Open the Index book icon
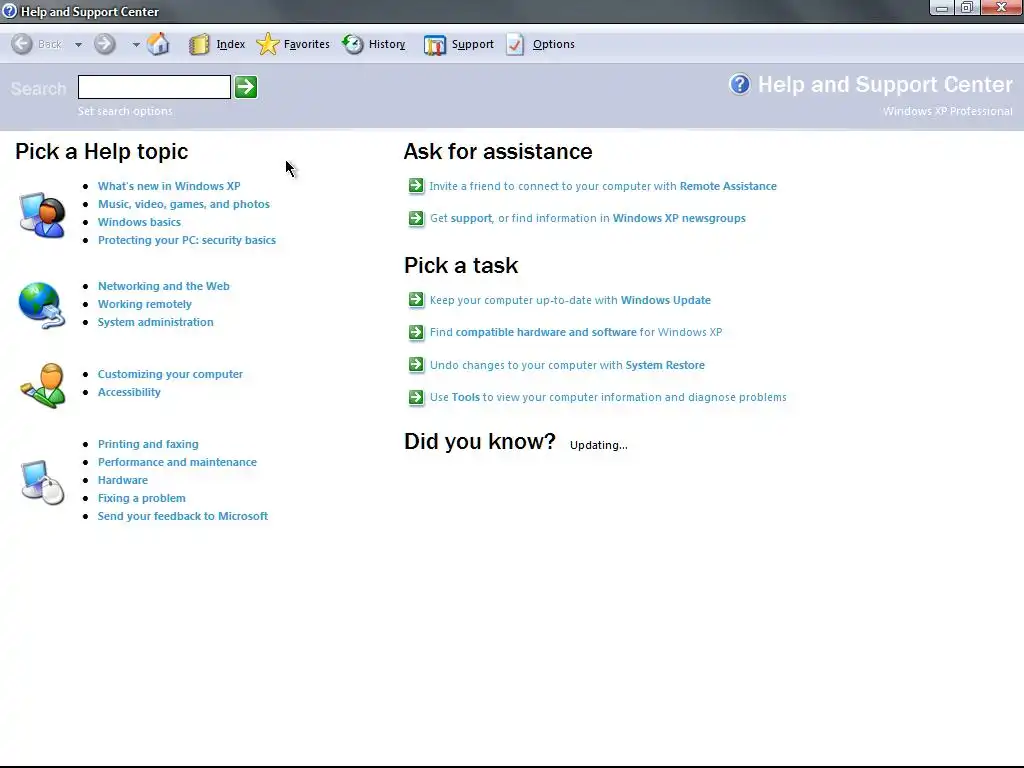The image size is (1024, 768). pos(199,44)
